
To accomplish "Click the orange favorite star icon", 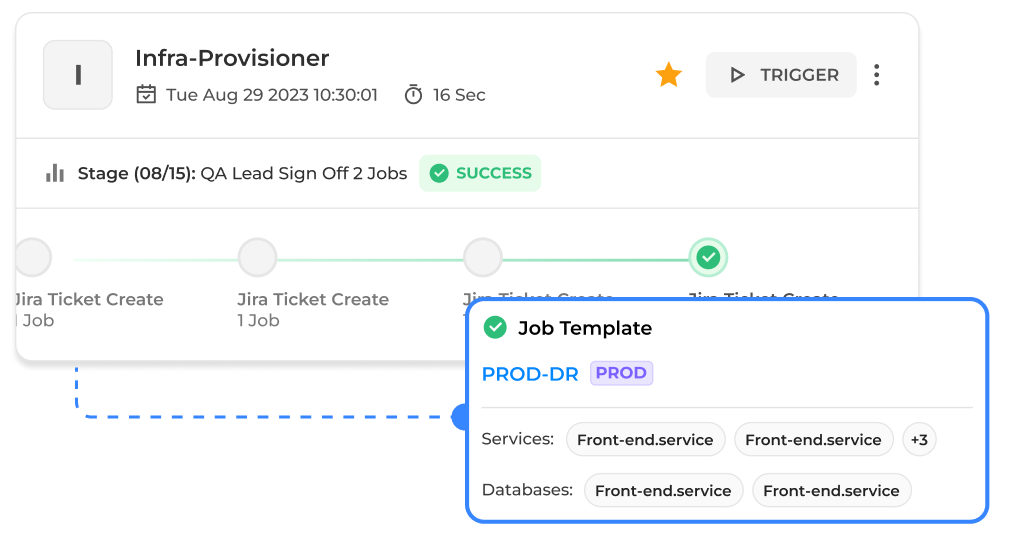I will tap(668, 75).
